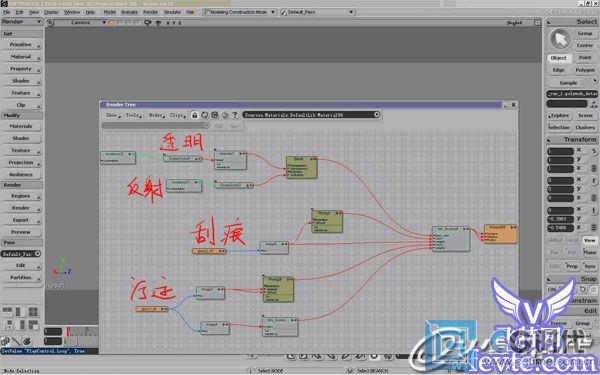
Task: Click the timeline playback slider start marker
Action: tap(68, 331)
